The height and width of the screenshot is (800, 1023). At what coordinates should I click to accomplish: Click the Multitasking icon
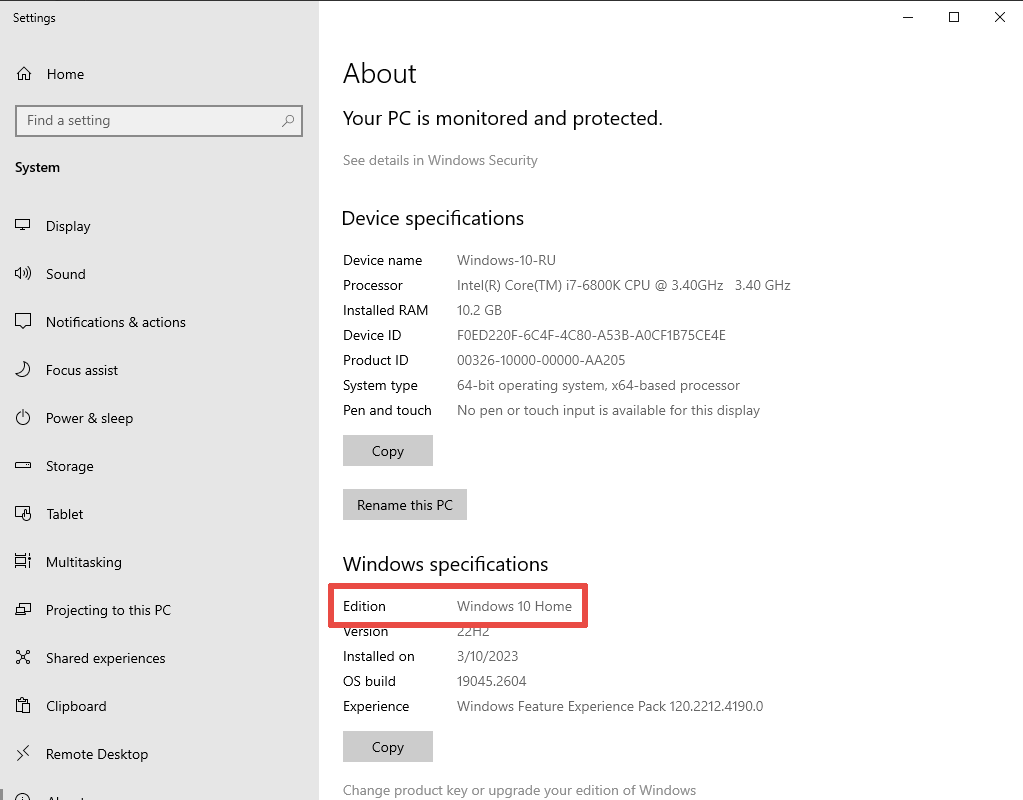click(23, 561)
